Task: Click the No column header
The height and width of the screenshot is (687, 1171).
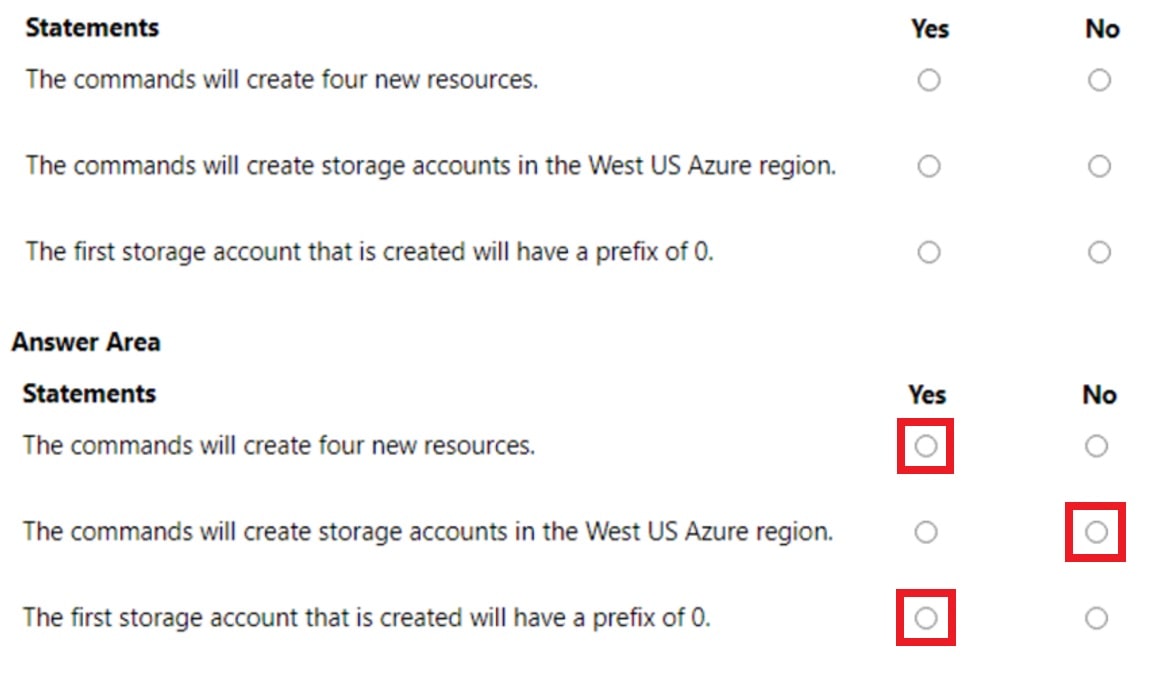Action: (x=1101, y=29)
